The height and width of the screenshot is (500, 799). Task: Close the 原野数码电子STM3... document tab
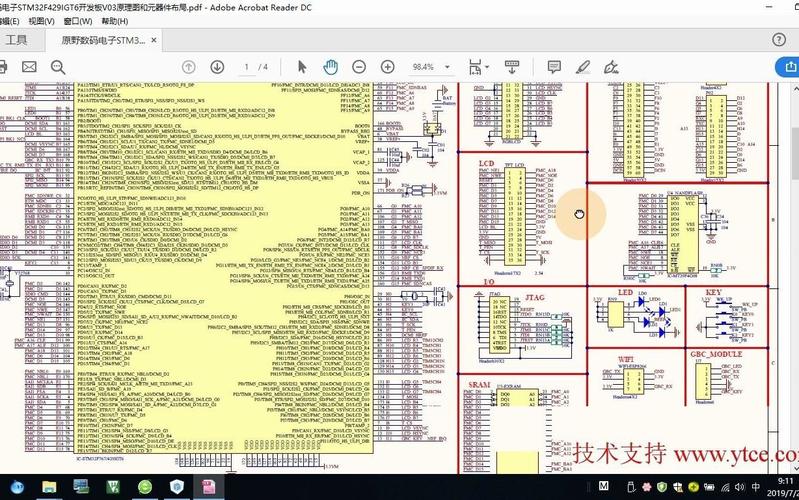coord(153,40)
